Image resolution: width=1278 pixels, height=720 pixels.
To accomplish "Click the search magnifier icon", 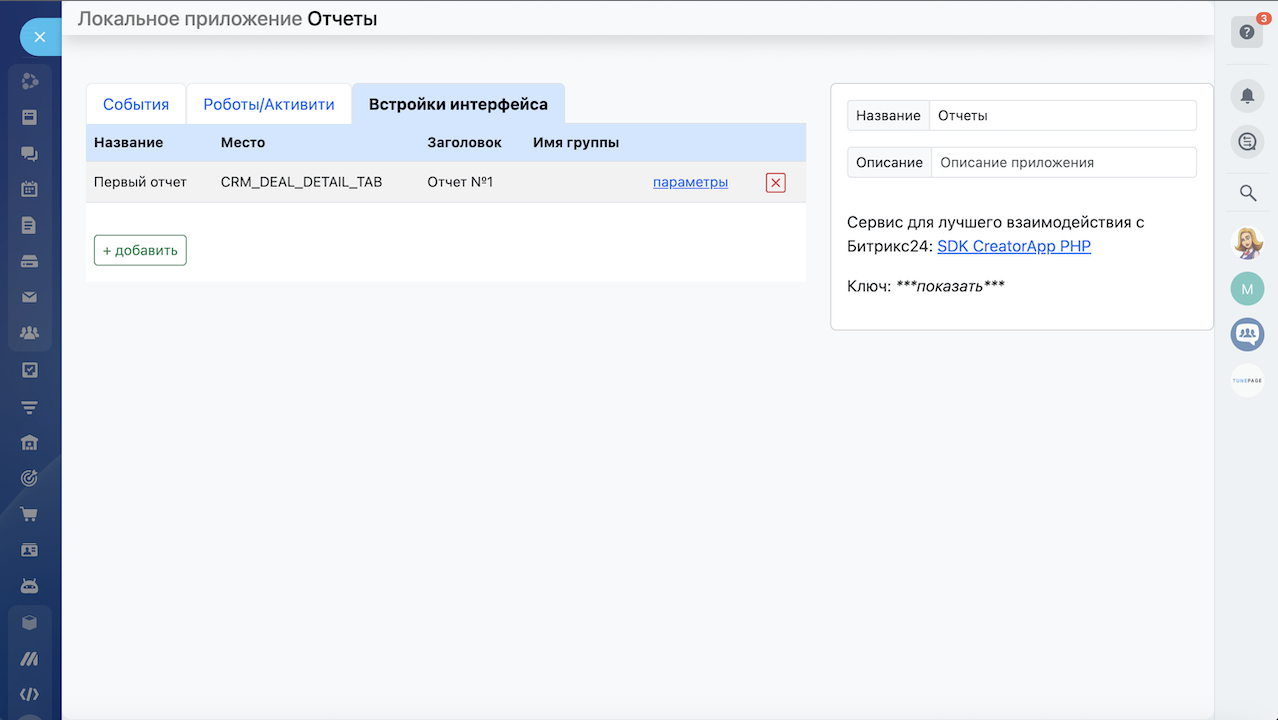I will coord(1247,193).
